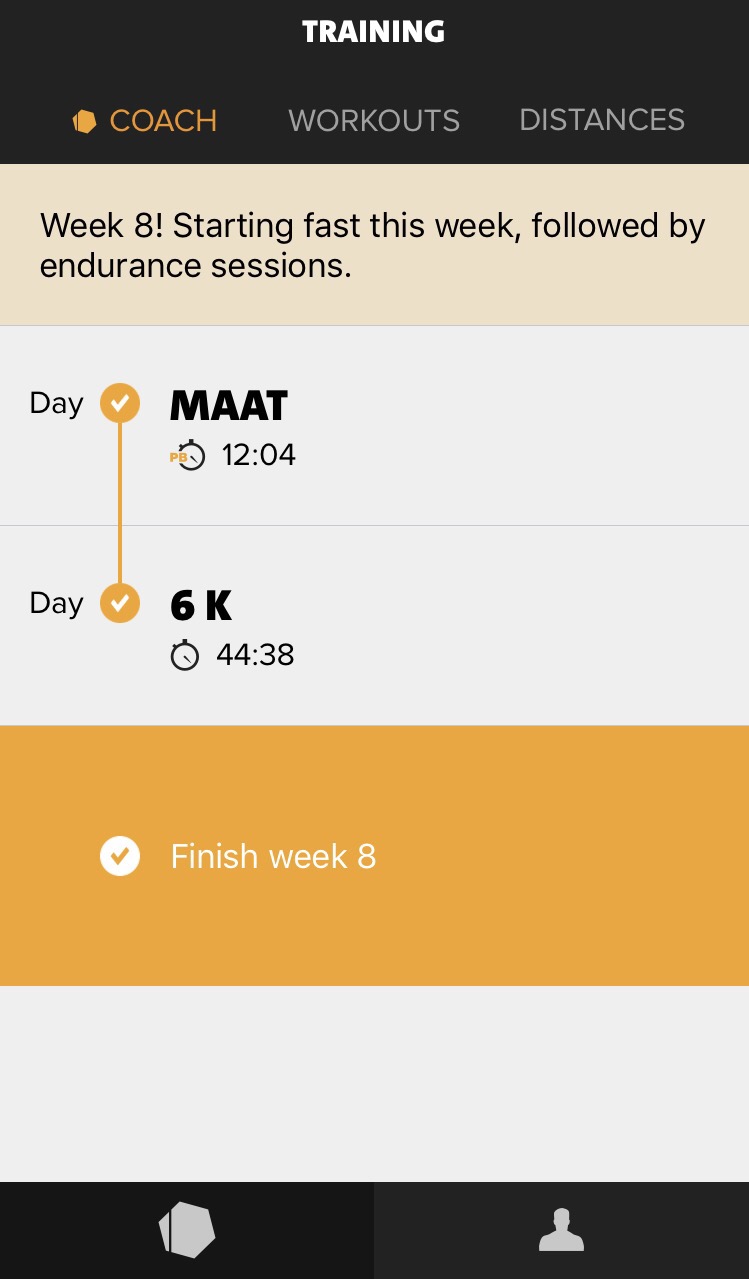Tap the 44:38 time result
The height and width of the screenshot is (1279, 749).
(x=255, y=656)
